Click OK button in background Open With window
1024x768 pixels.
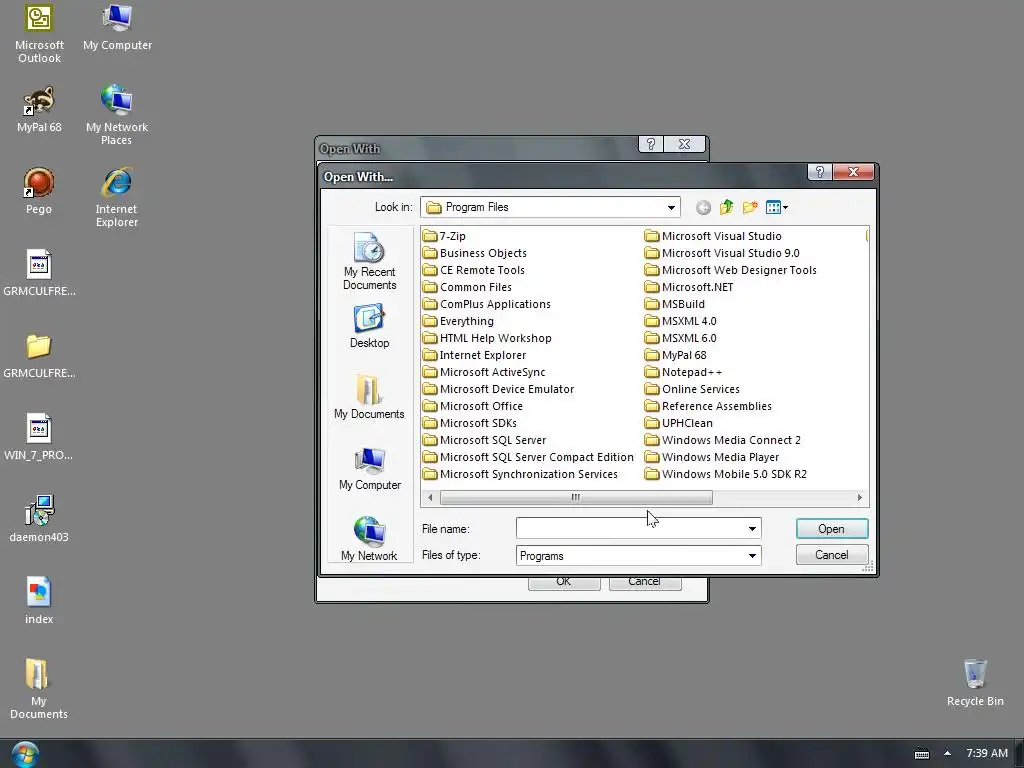coord(564,583)
